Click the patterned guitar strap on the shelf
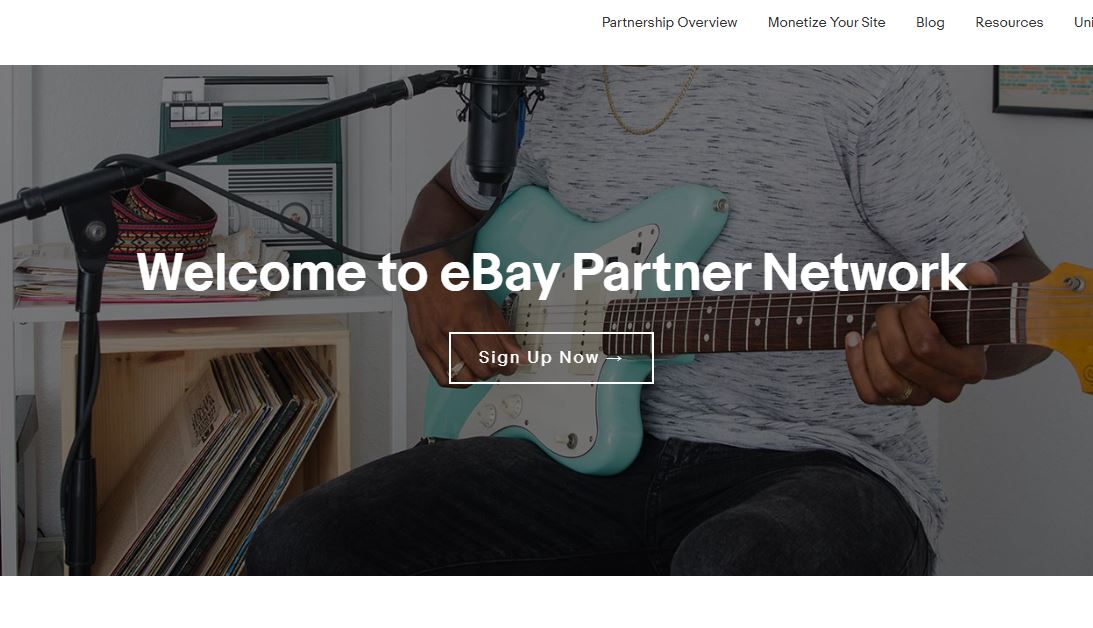Viewport: 1093px width, 628px height. 166,220
